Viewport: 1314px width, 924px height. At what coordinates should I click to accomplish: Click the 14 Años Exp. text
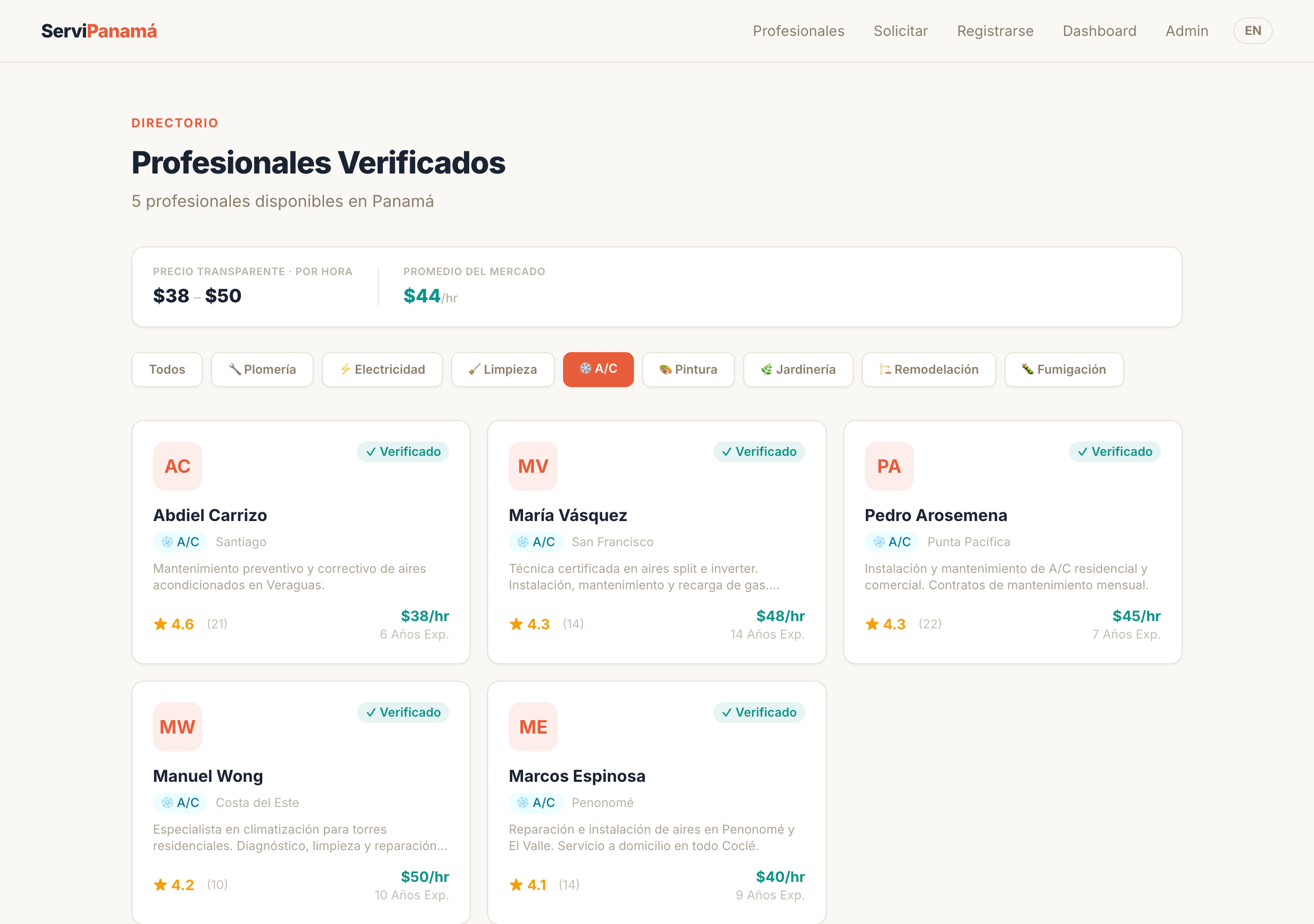click(767, 634)
